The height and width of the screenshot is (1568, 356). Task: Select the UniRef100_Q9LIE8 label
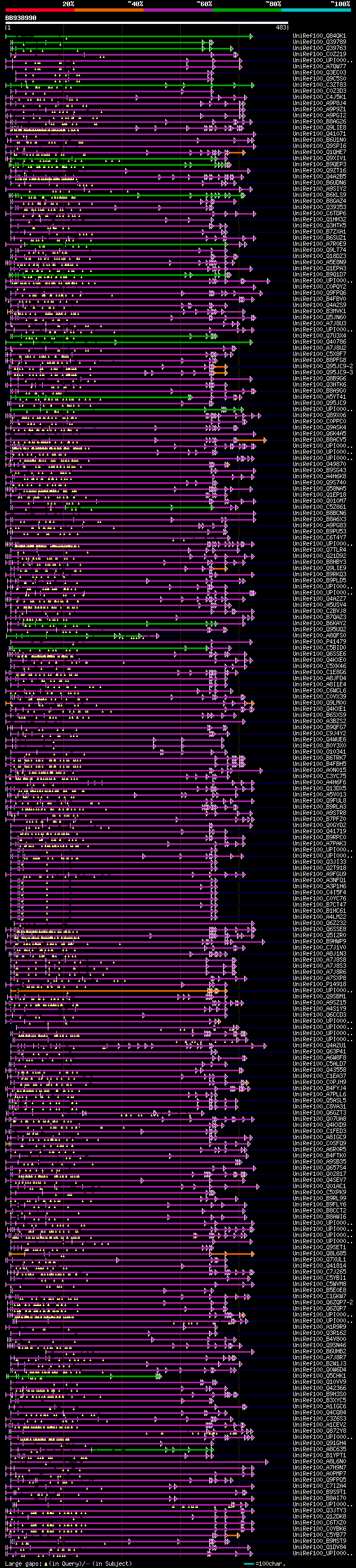pyautogui.click(x=319, y=127)
